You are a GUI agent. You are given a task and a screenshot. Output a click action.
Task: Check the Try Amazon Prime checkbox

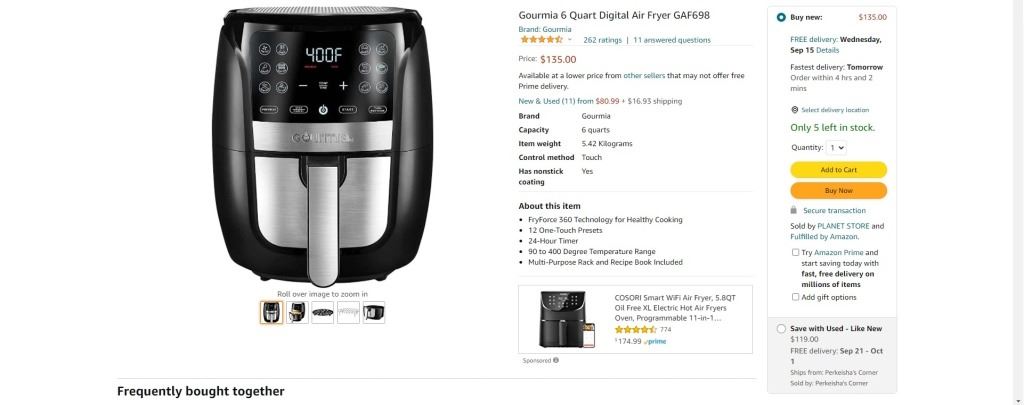(x=795, y=252)
